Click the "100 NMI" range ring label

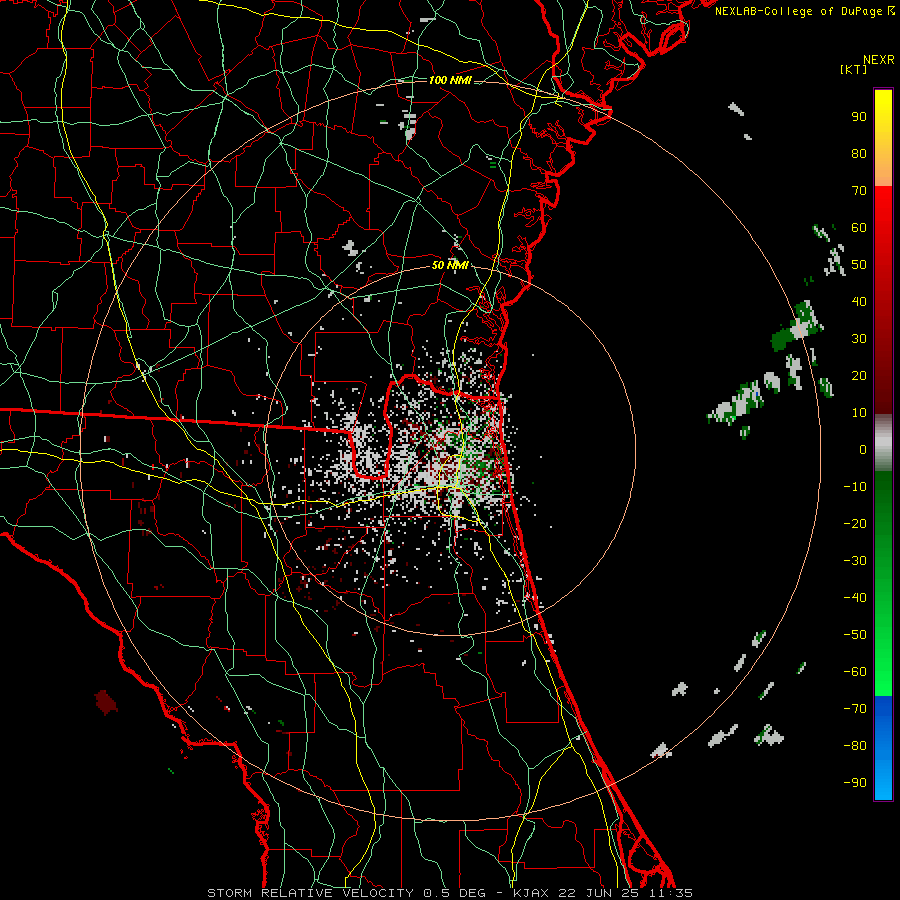click(x=450, y=80)
